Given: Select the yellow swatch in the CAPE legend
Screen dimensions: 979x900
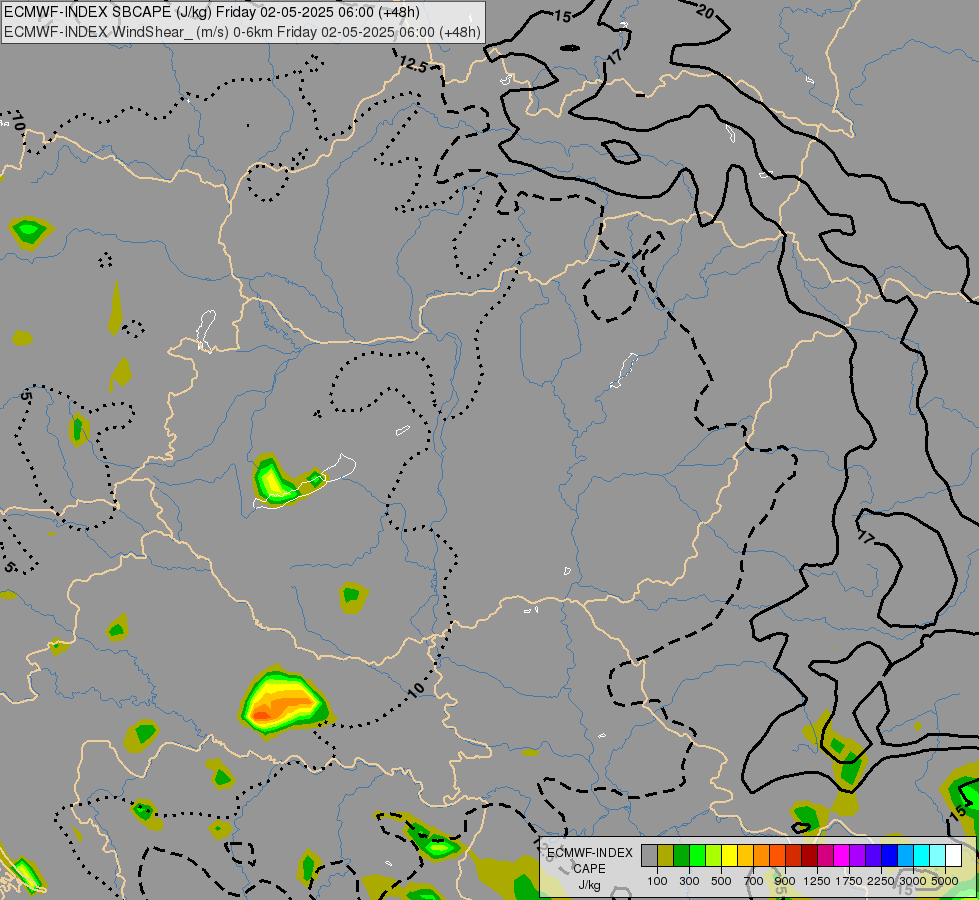Looking at the screenshot, I should coord(729,856).
